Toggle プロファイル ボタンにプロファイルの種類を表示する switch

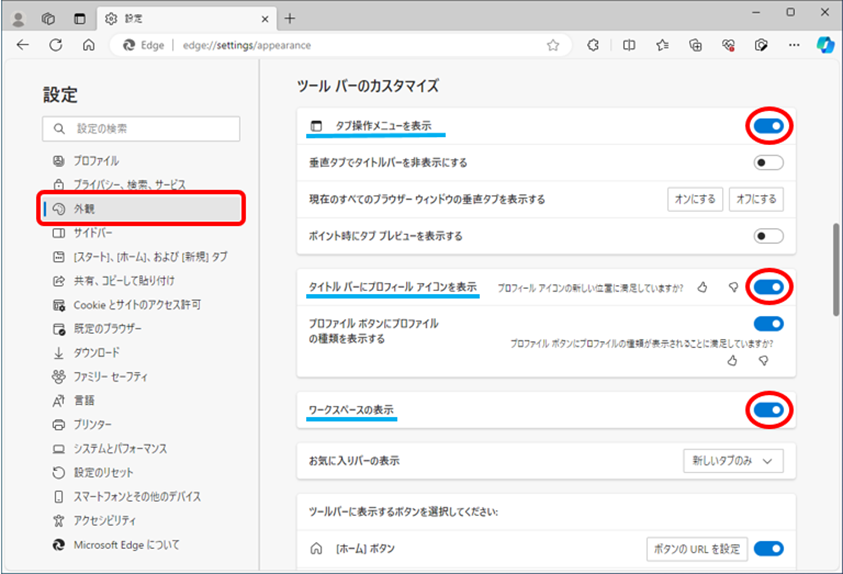tap(769, 324)
